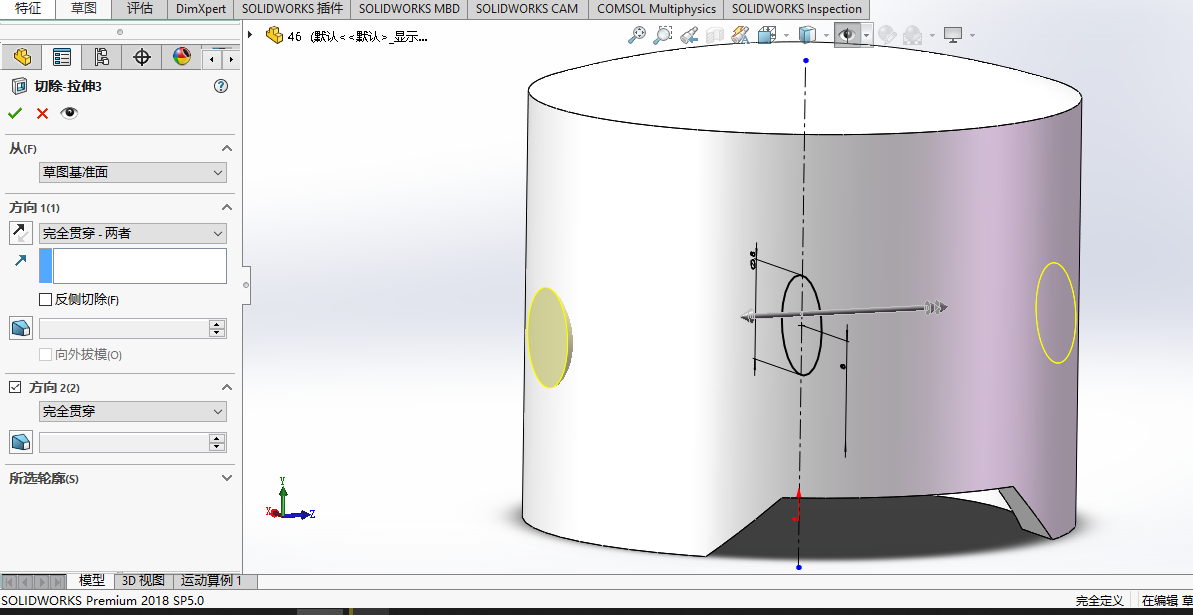Viewport: 1193px width, 615px height.
Task: Switch to the 评估 ribbon tab
Action: click(139, 9)
